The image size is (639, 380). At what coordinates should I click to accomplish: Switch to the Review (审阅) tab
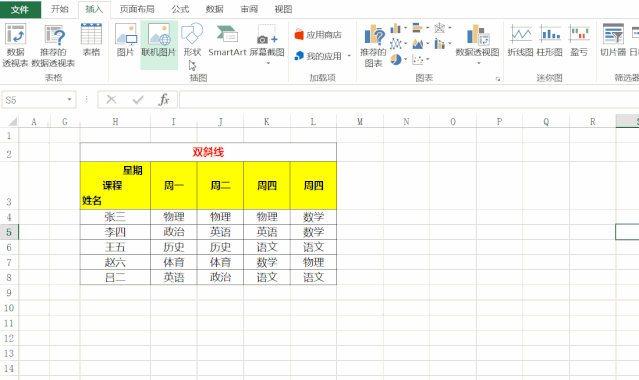coord(249,9)
